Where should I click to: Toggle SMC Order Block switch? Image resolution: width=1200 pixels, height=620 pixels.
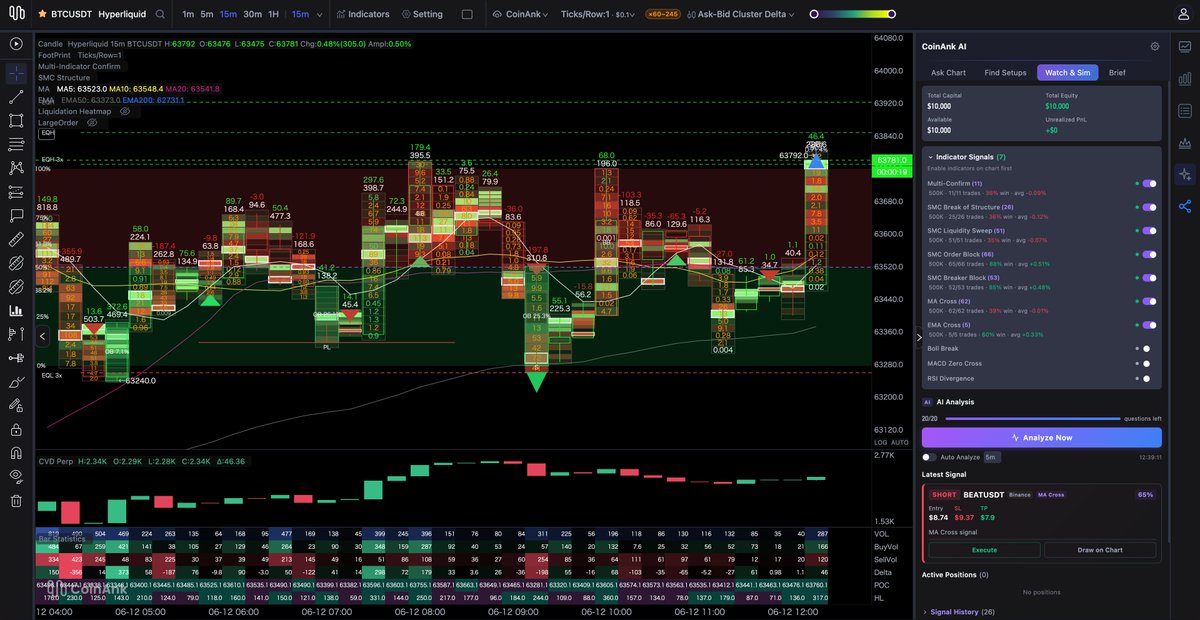[1148, 255]
